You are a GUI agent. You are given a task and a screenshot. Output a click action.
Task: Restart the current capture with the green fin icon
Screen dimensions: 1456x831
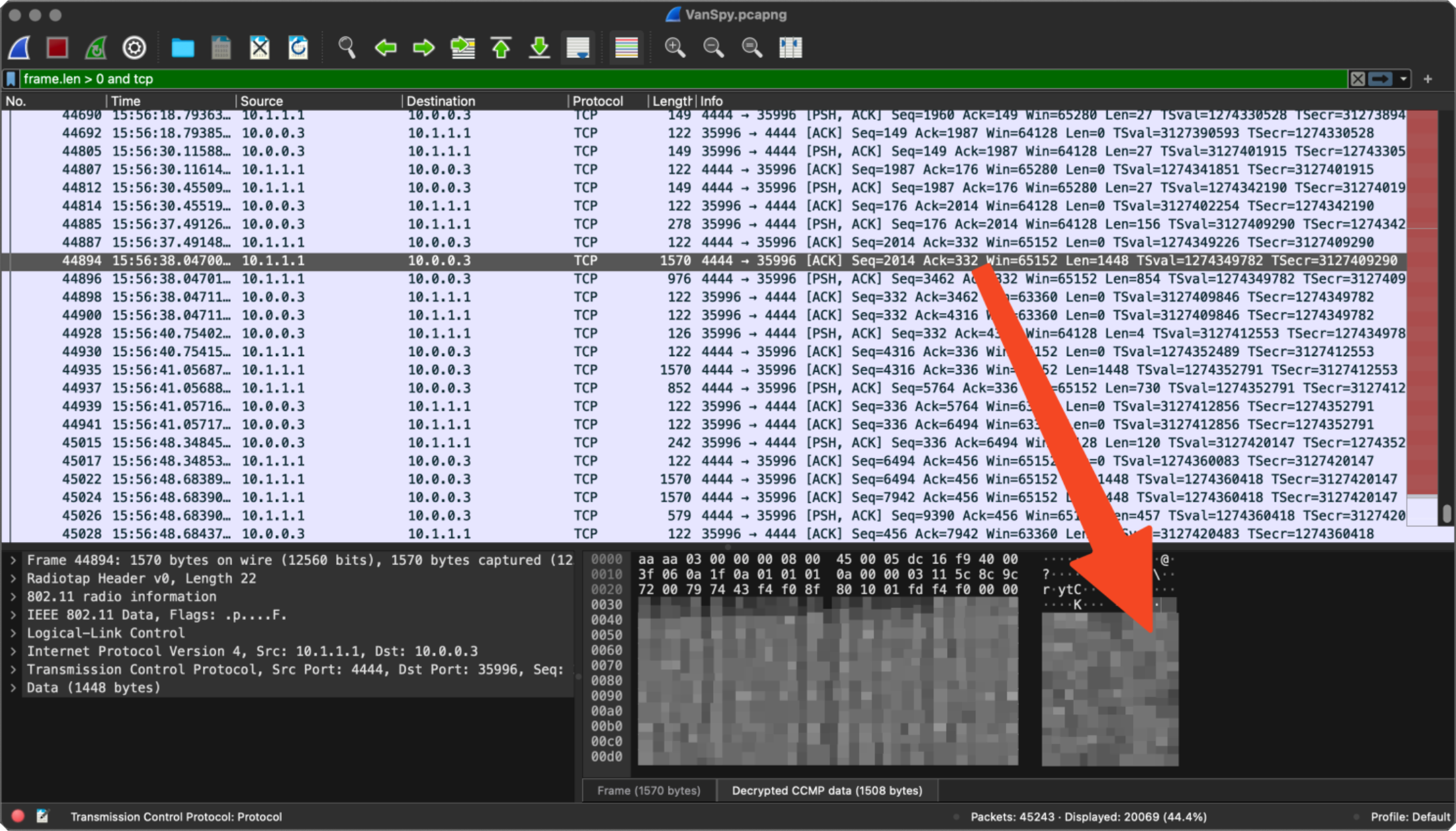[x=96, y=48]
